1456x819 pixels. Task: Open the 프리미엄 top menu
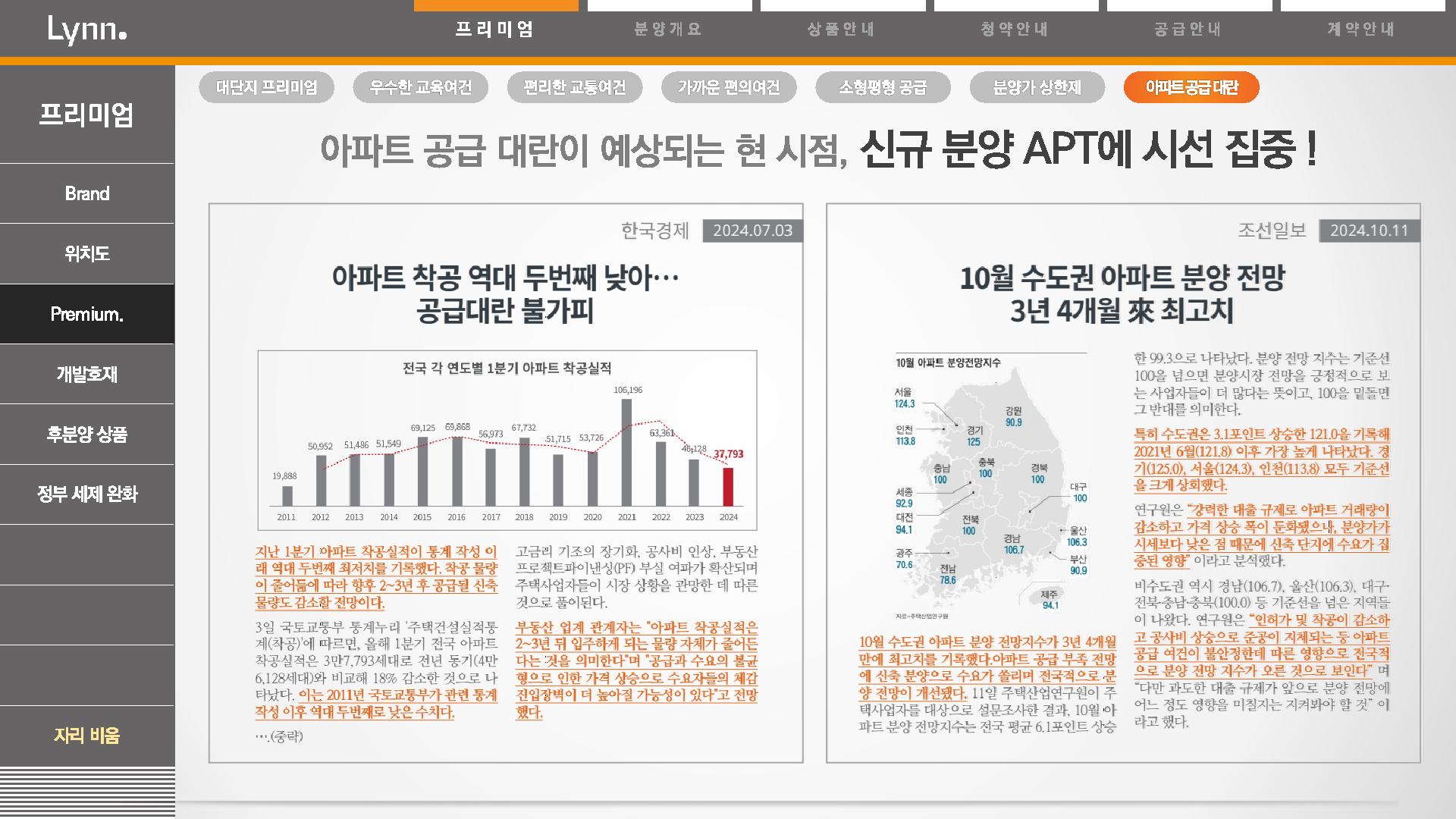(495, 30)
